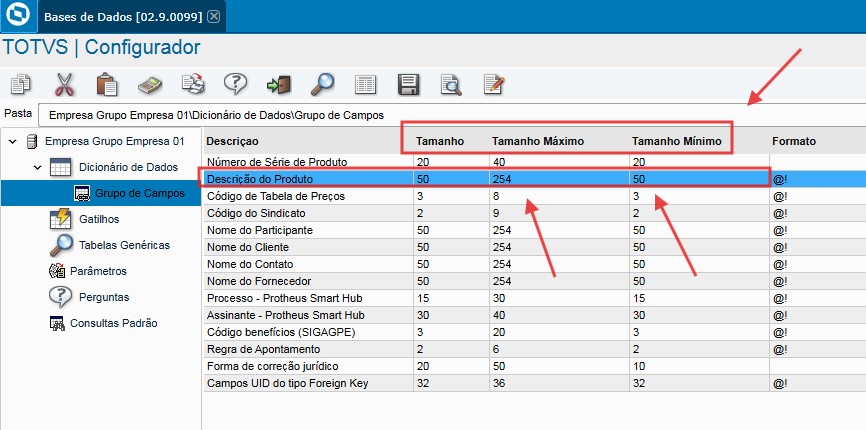Click the Parâmetros tree icon
This screenshot has width=866, height=430.
(57, 270)
